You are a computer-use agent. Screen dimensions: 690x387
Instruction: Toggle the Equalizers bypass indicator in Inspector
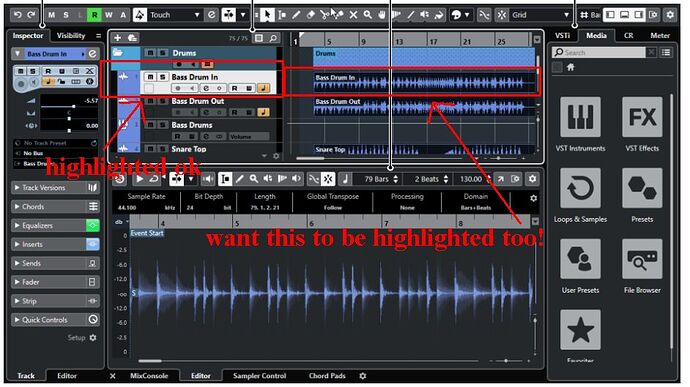[92, 225]
